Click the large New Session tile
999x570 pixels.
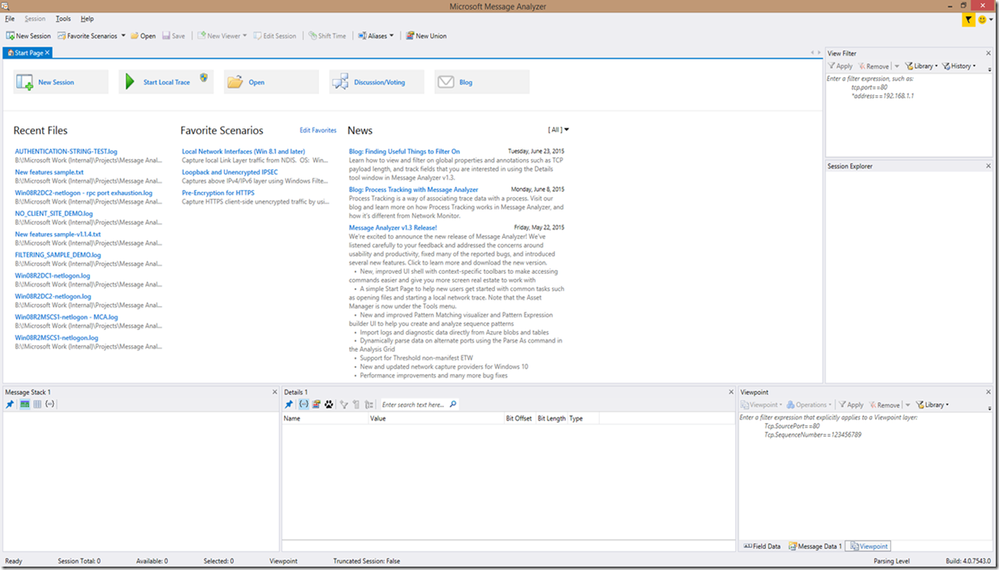tap(61, 82)
